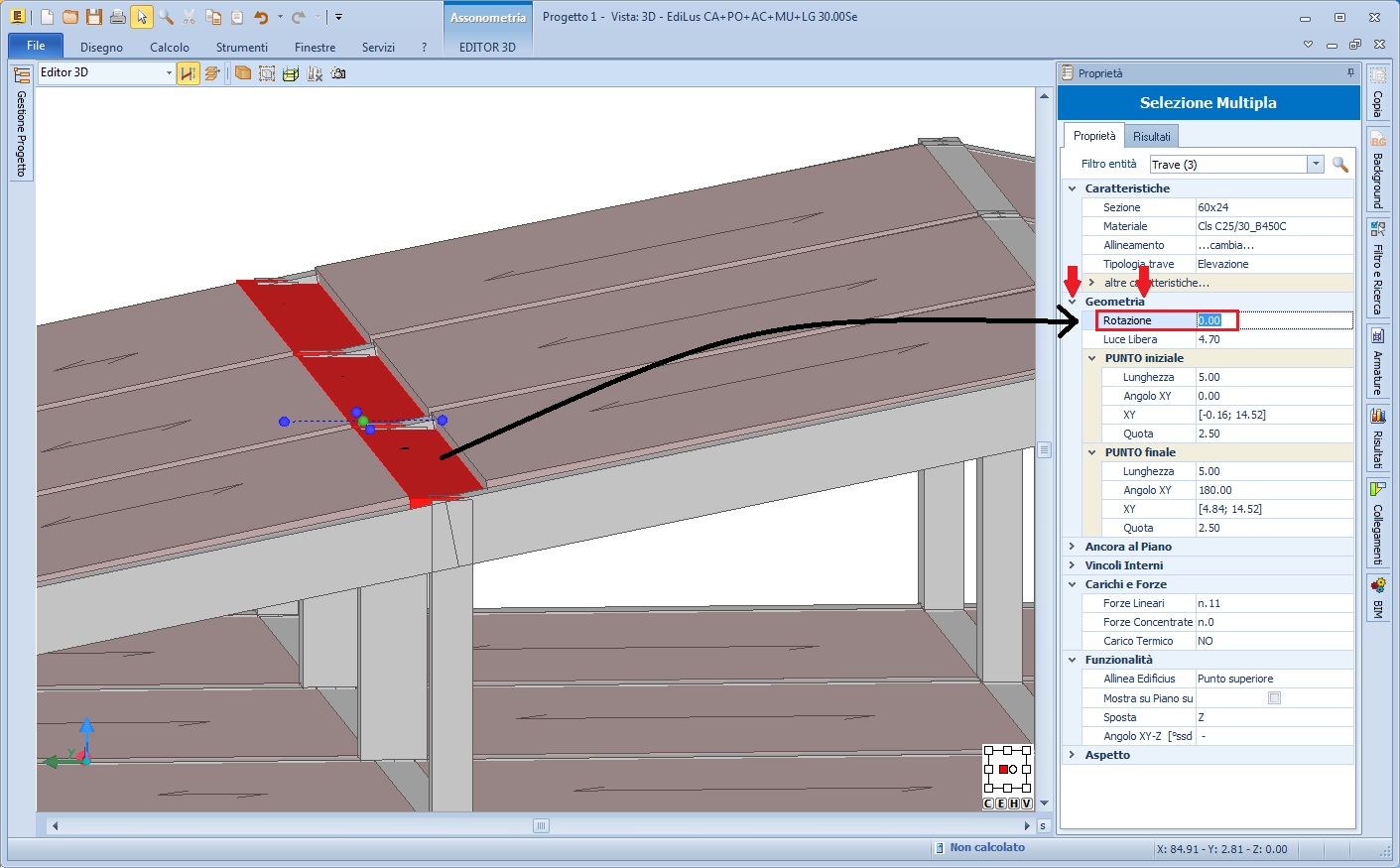Open the Calcolo menu

169,47
